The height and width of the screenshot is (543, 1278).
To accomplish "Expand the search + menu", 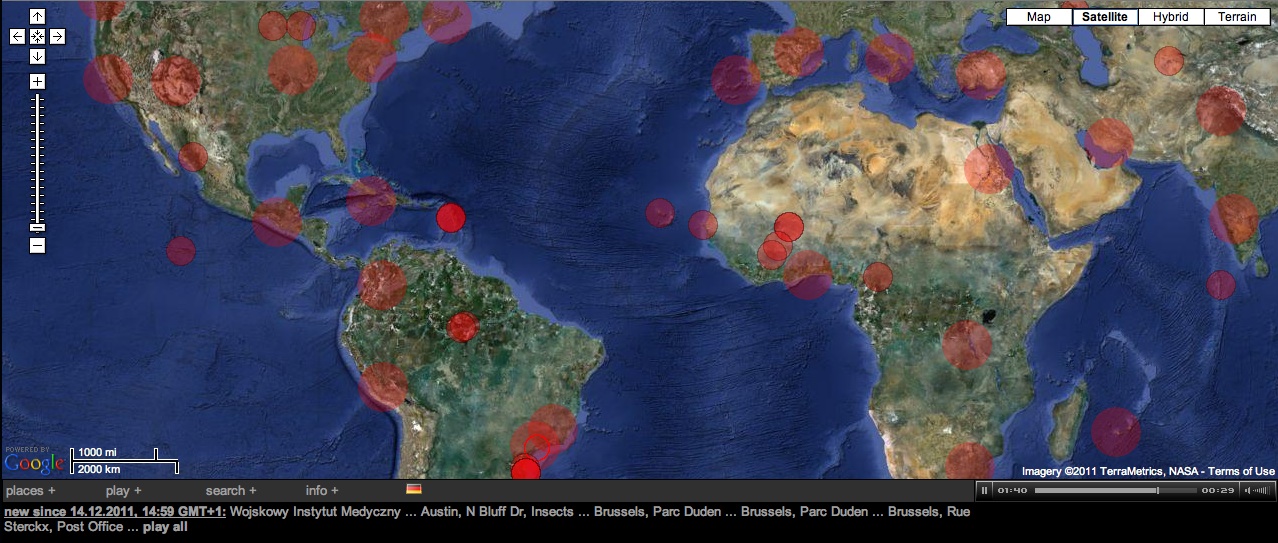I will pyautogui.click(x=231, y=490).
